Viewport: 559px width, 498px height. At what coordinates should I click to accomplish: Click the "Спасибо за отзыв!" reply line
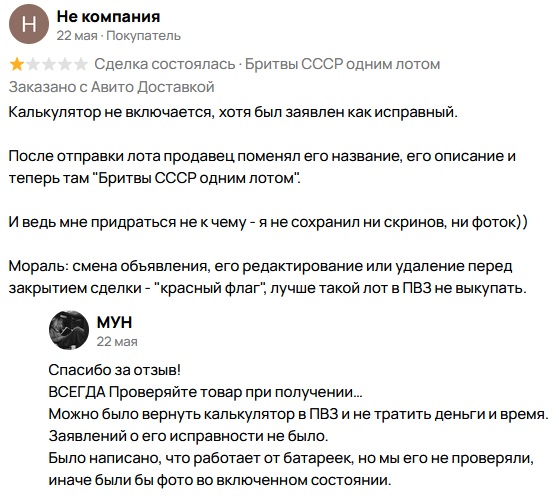click(x=115, y=370)
